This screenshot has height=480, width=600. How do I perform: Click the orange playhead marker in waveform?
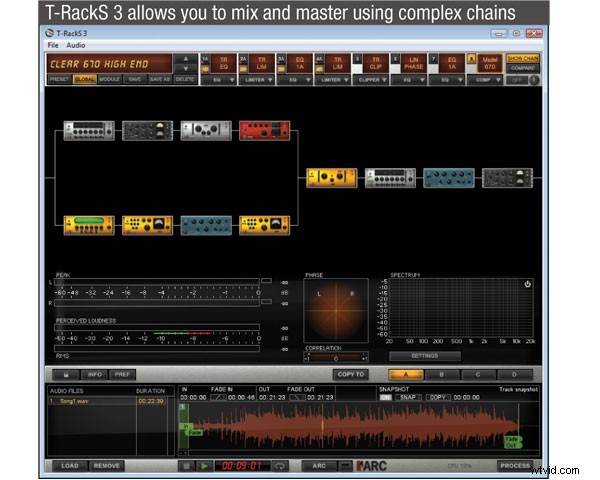[322, 425]
